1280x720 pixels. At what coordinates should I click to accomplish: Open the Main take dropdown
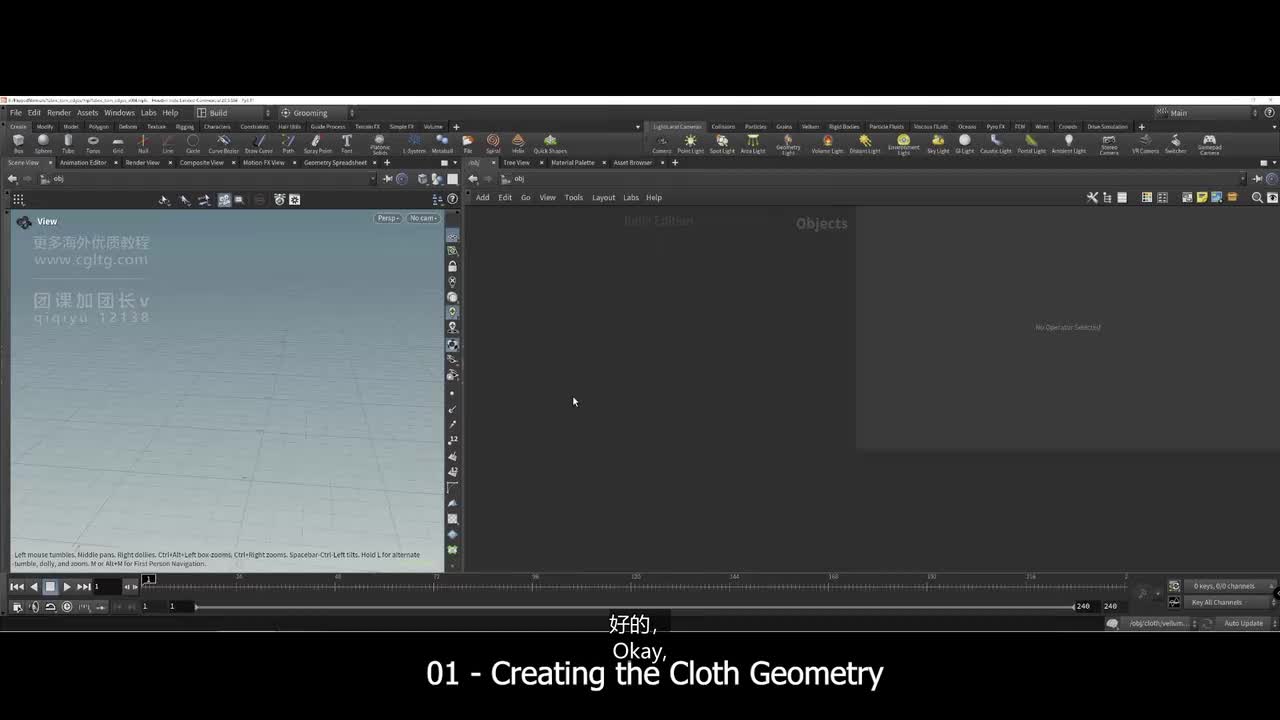1206,113
